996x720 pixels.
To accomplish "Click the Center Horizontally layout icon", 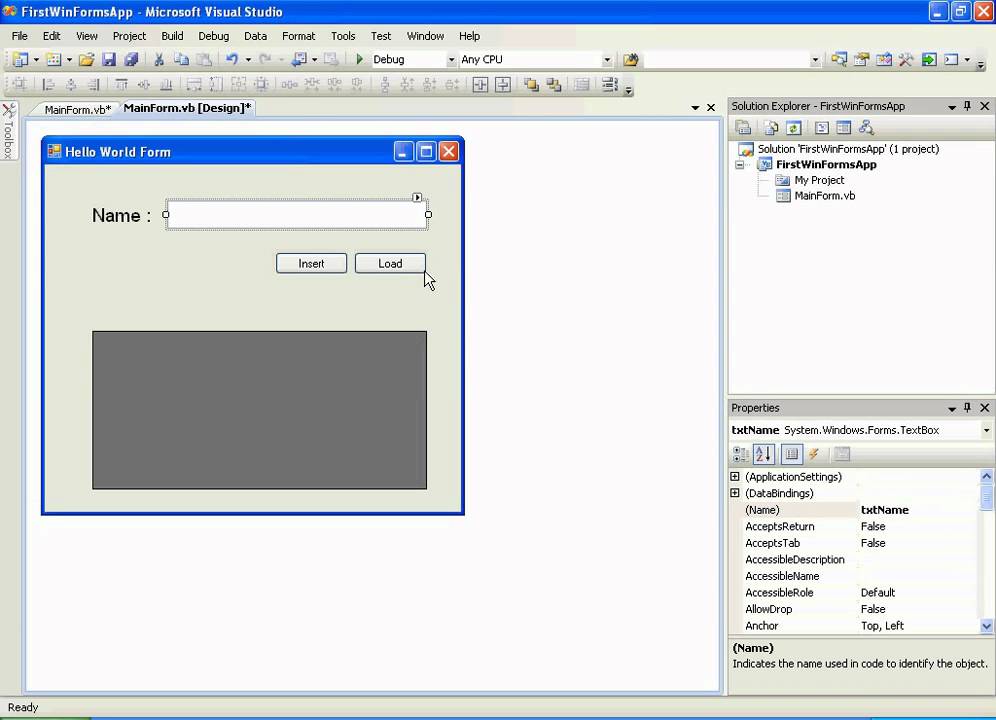I will 480,85.
